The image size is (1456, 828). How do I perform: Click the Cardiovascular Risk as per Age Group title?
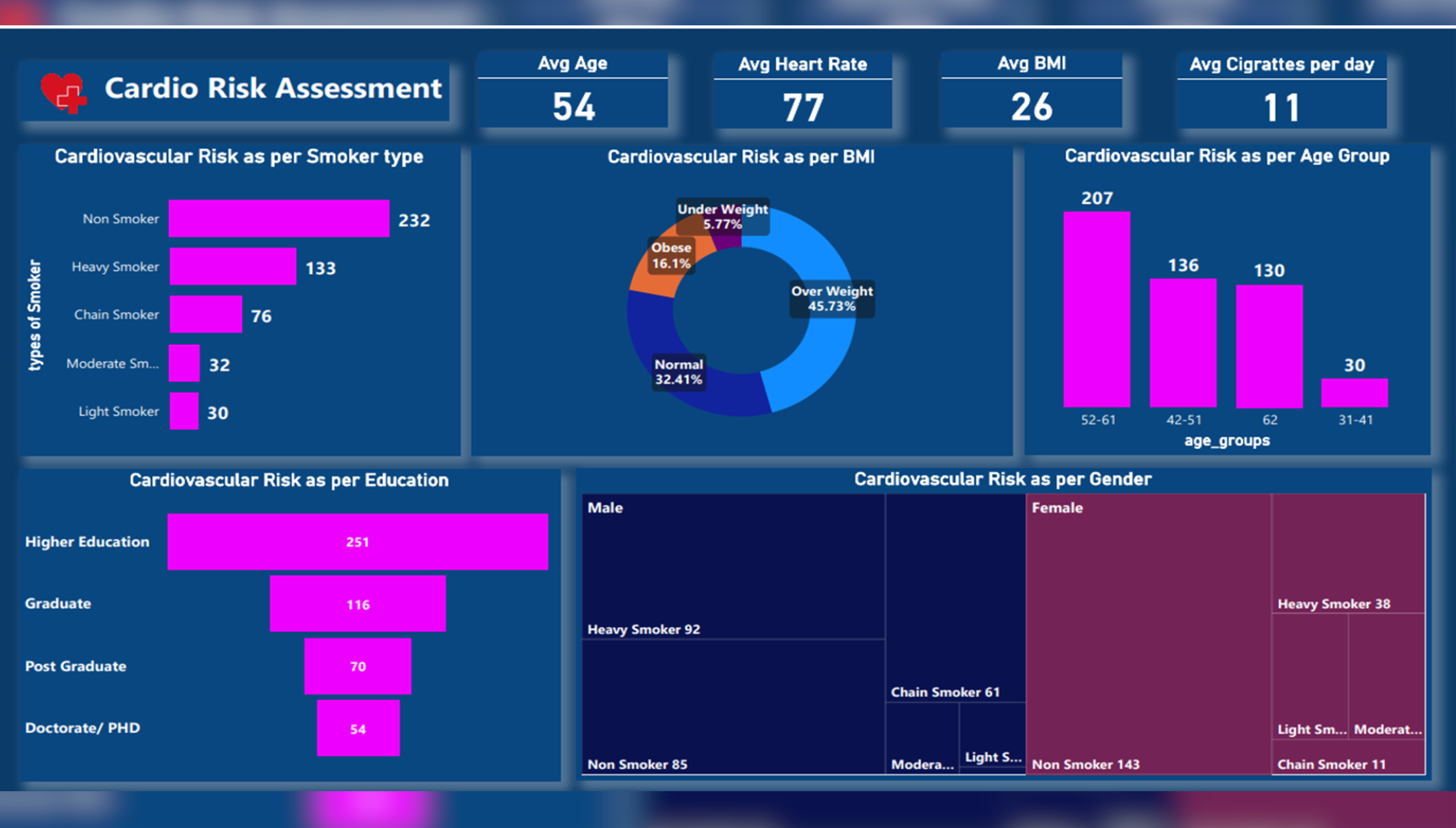(1226, 156)
